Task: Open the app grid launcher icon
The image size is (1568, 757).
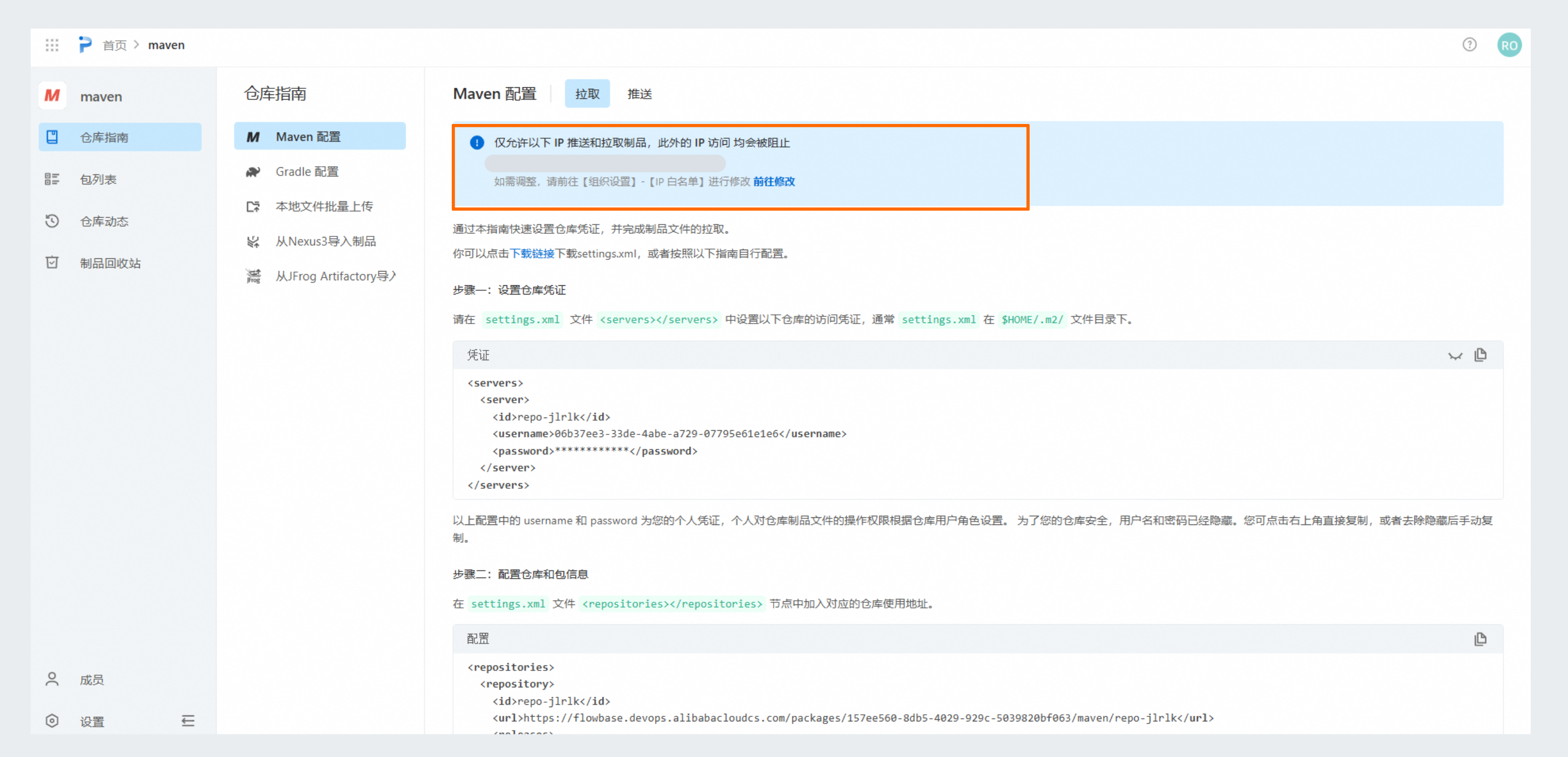Action: point(52,45)
